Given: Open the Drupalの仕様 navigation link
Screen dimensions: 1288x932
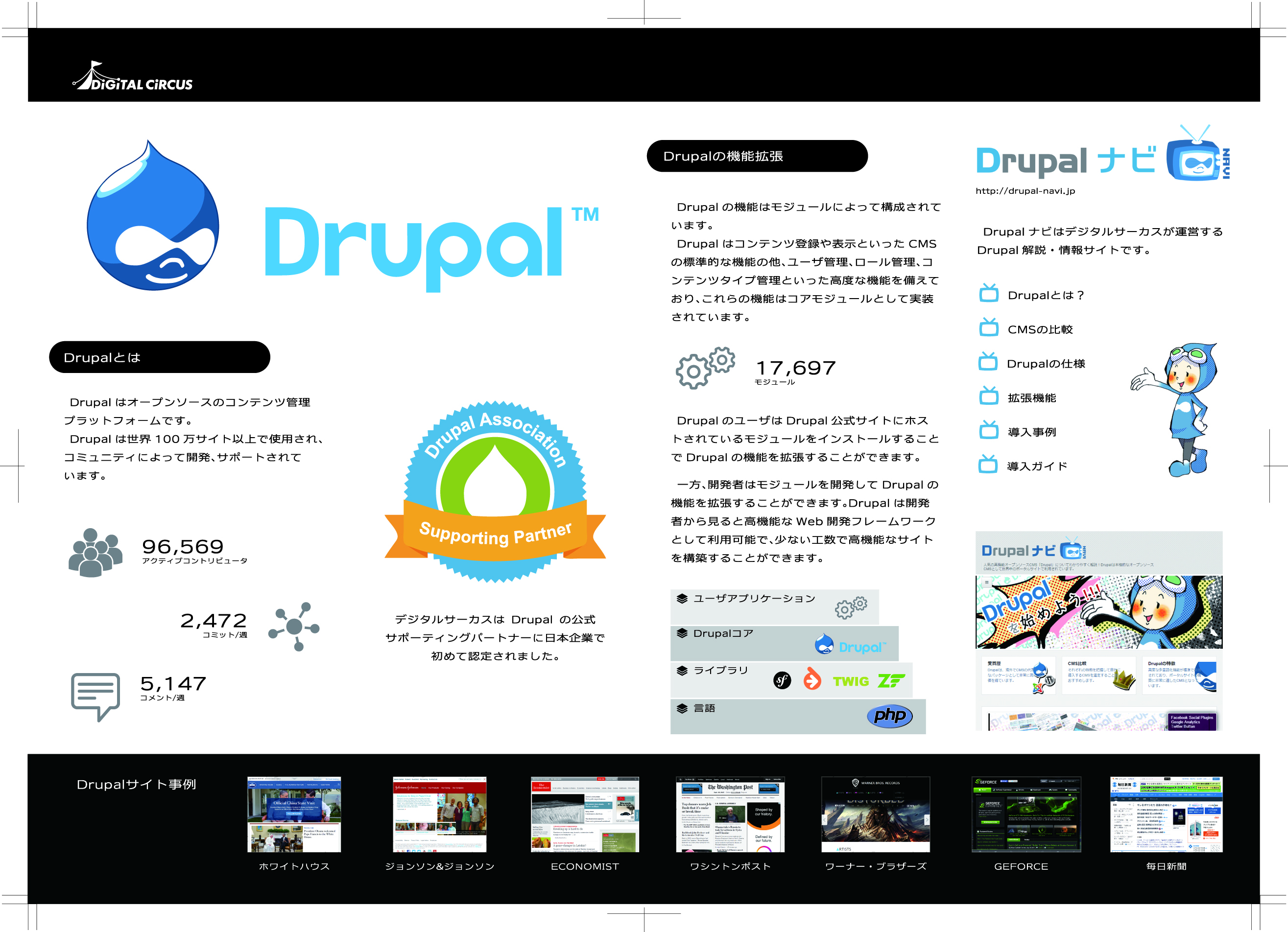Looking at the screenshot, I should (x=1046, y=363).
